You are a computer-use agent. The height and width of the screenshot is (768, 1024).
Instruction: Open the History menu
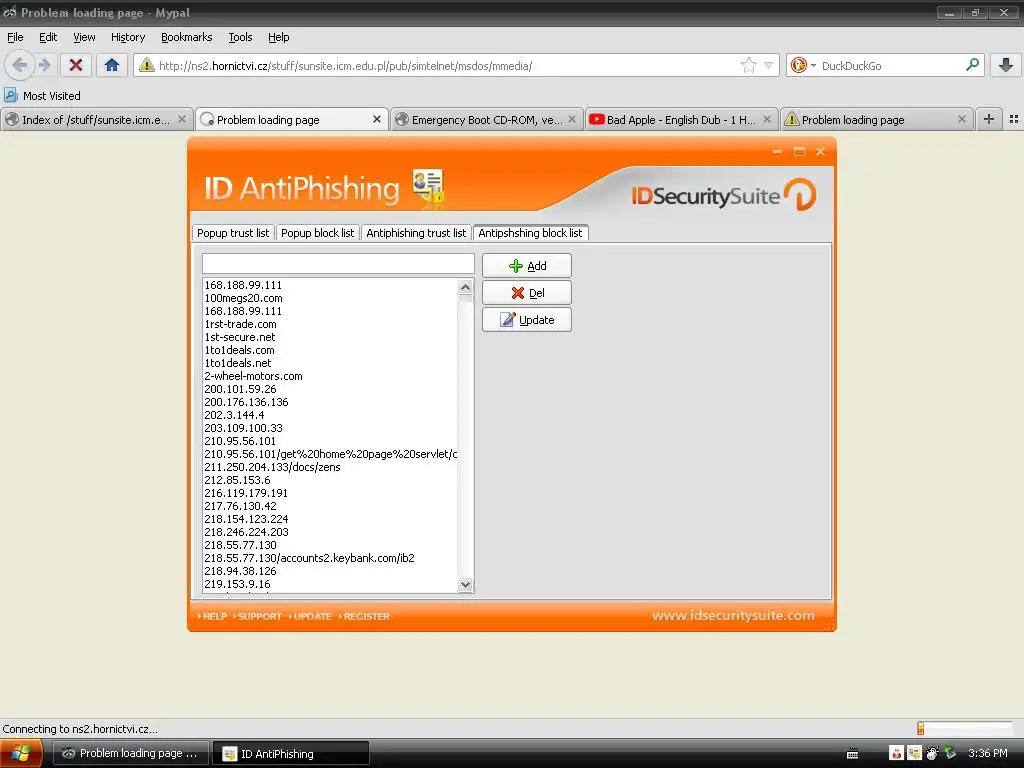(128, 37)
